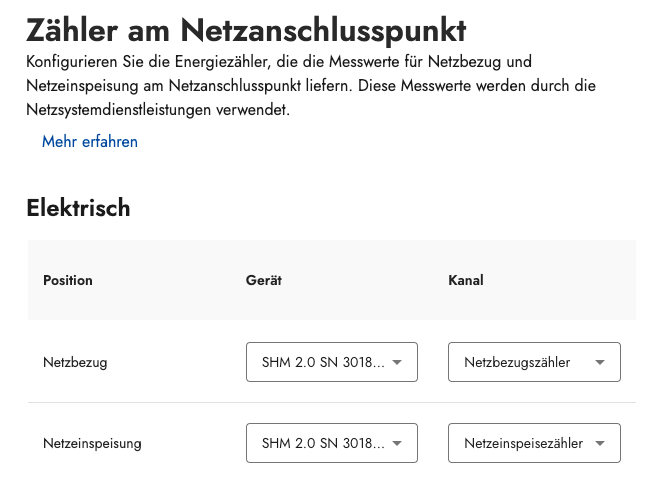Viewport: 650px width, 479px height.
Task: Click the arrow beside Netzbezugszähler
Action: (600, 362)
